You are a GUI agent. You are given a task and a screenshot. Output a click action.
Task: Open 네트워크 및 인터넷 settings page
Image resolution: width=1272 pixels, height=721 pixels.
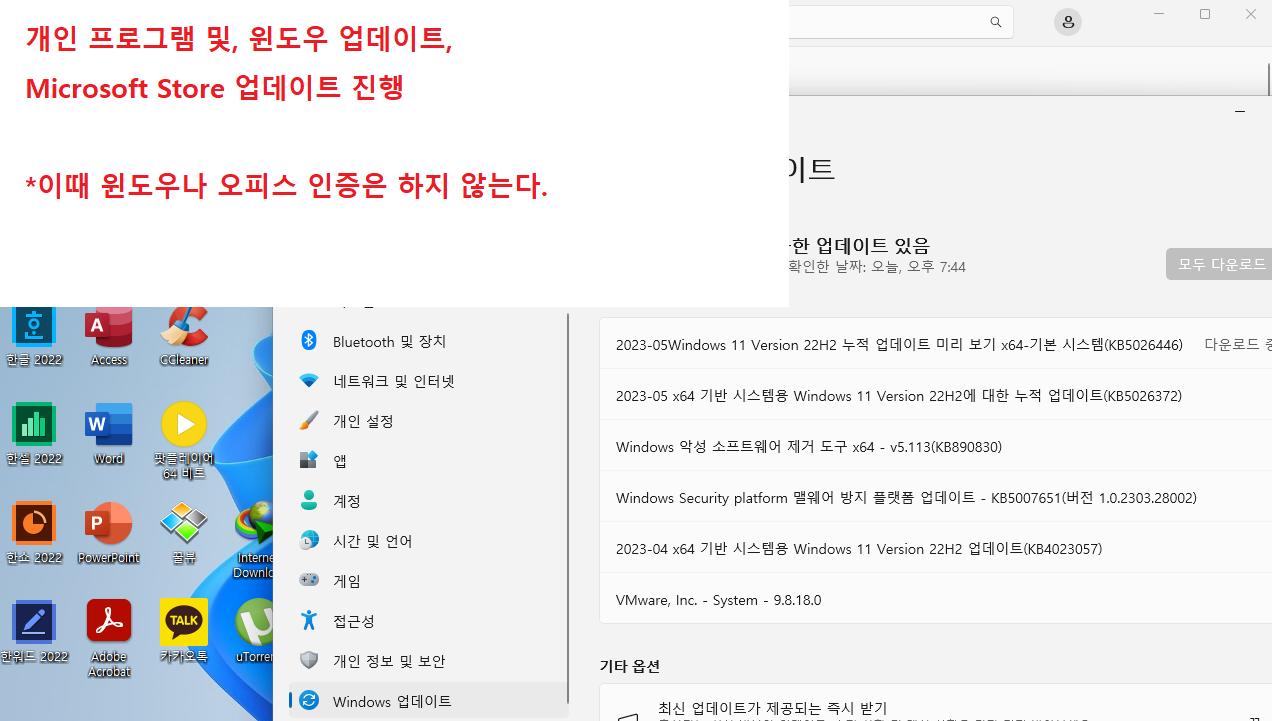point(428,381)
